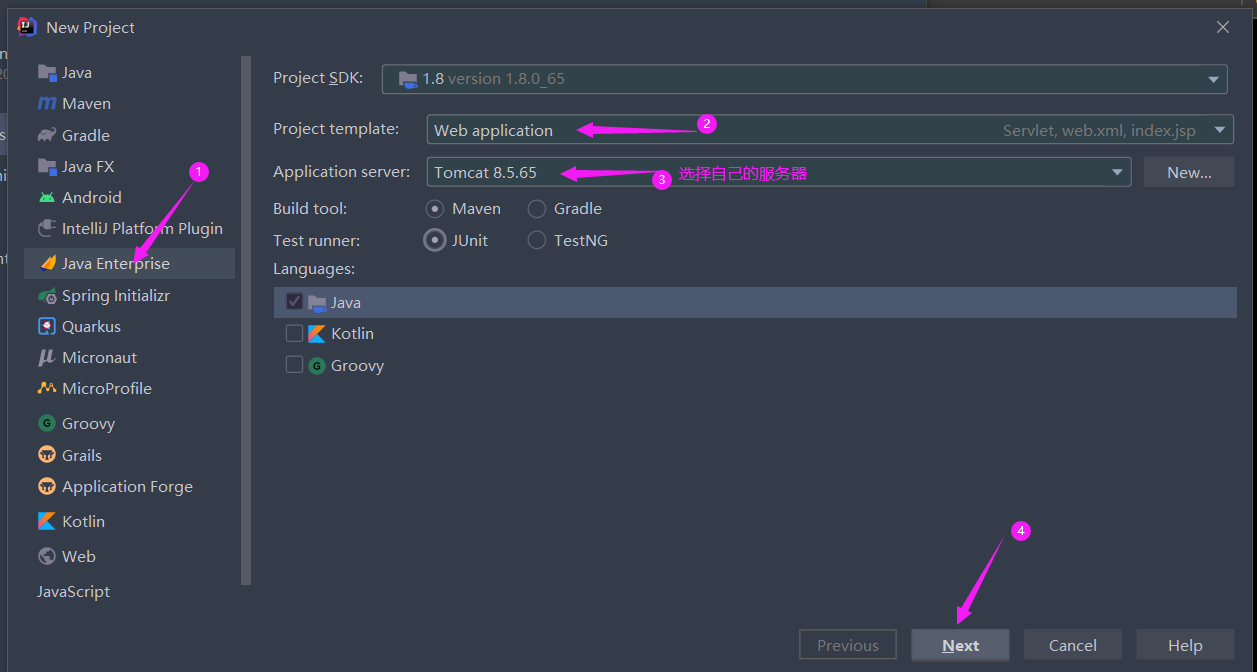Click the 'Build tool:' label
Viewport: 1257px width, 672px height.
[310, 208]
